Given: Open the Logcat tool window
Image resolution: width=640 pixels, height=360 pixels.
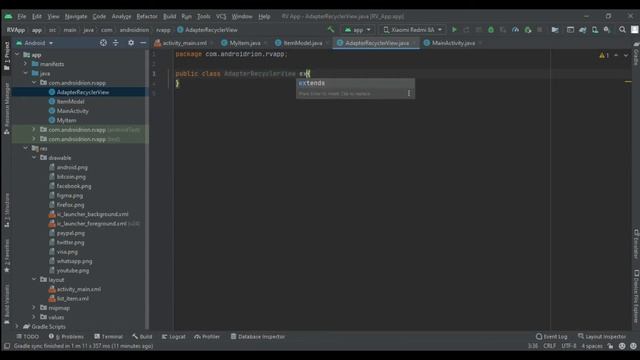Looking at the screenshot, I should point(173,337).
